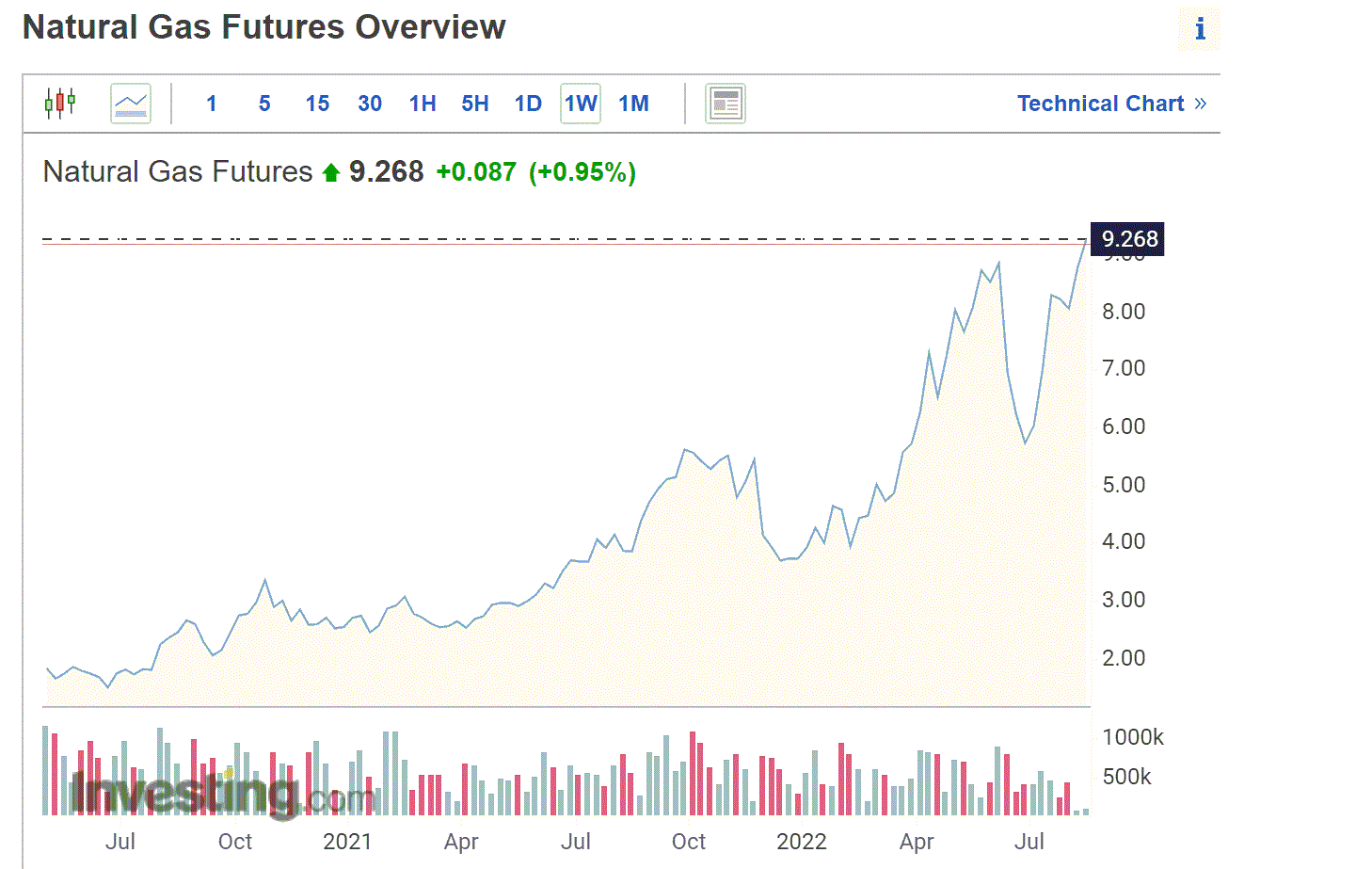Switch chart to 1M monthly interval

pos(633,104)
